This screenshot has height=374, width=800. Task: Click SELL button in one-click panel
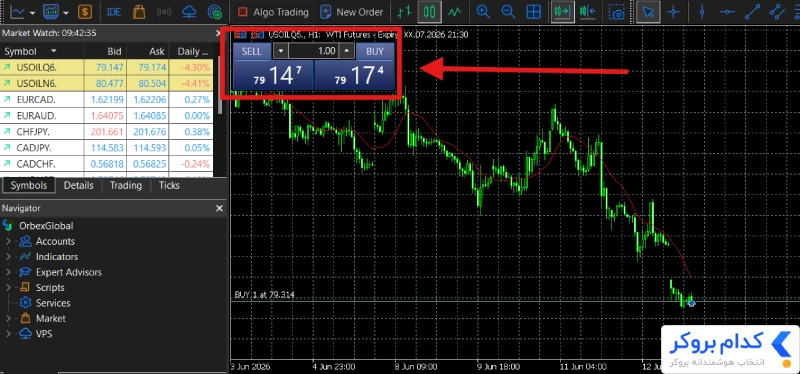pyautogui.click(x=252, y=52)
